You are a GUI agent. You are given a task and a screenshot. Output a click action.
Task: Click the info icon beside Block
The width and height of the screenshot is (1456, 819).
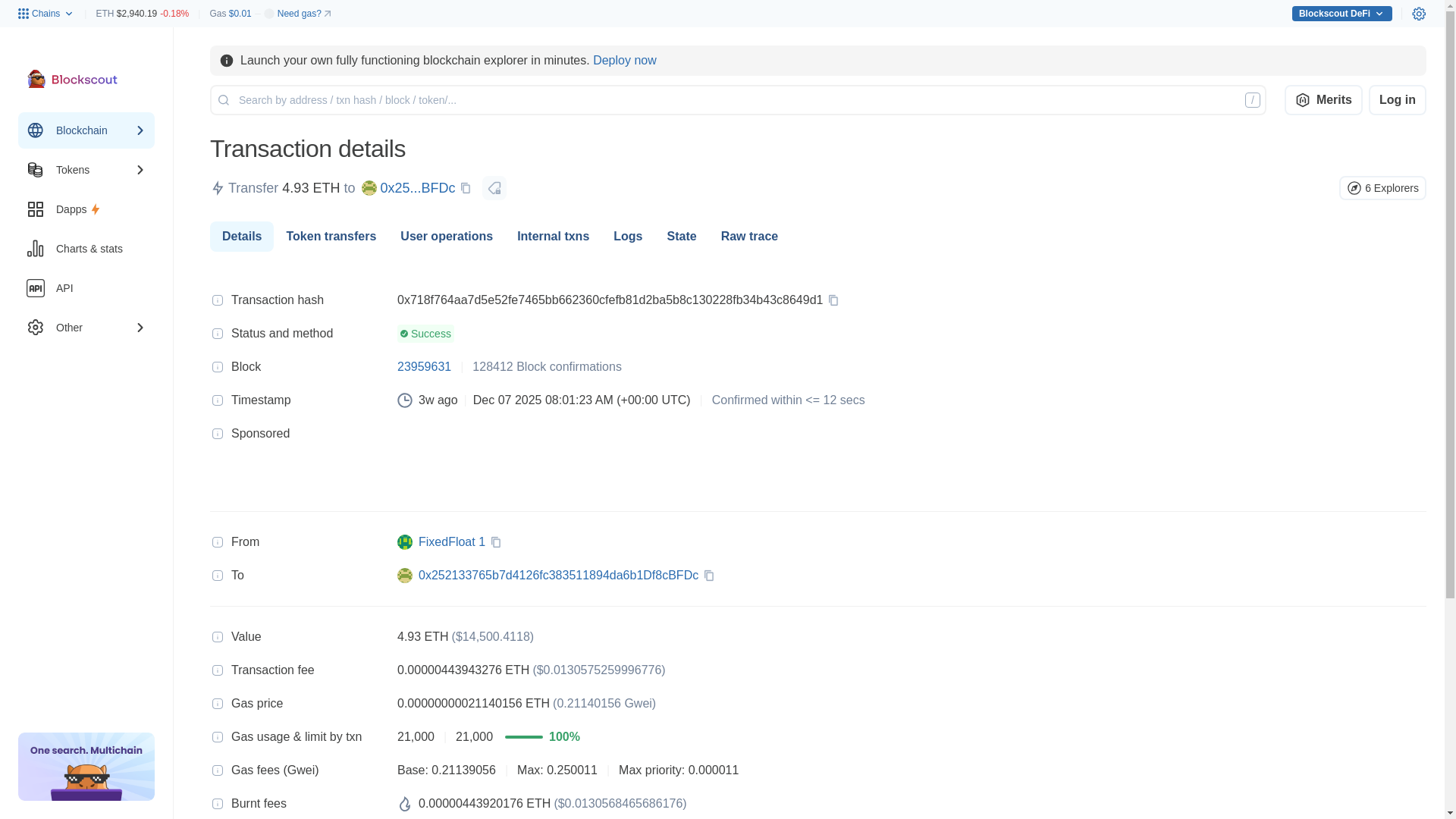[218, 367]
